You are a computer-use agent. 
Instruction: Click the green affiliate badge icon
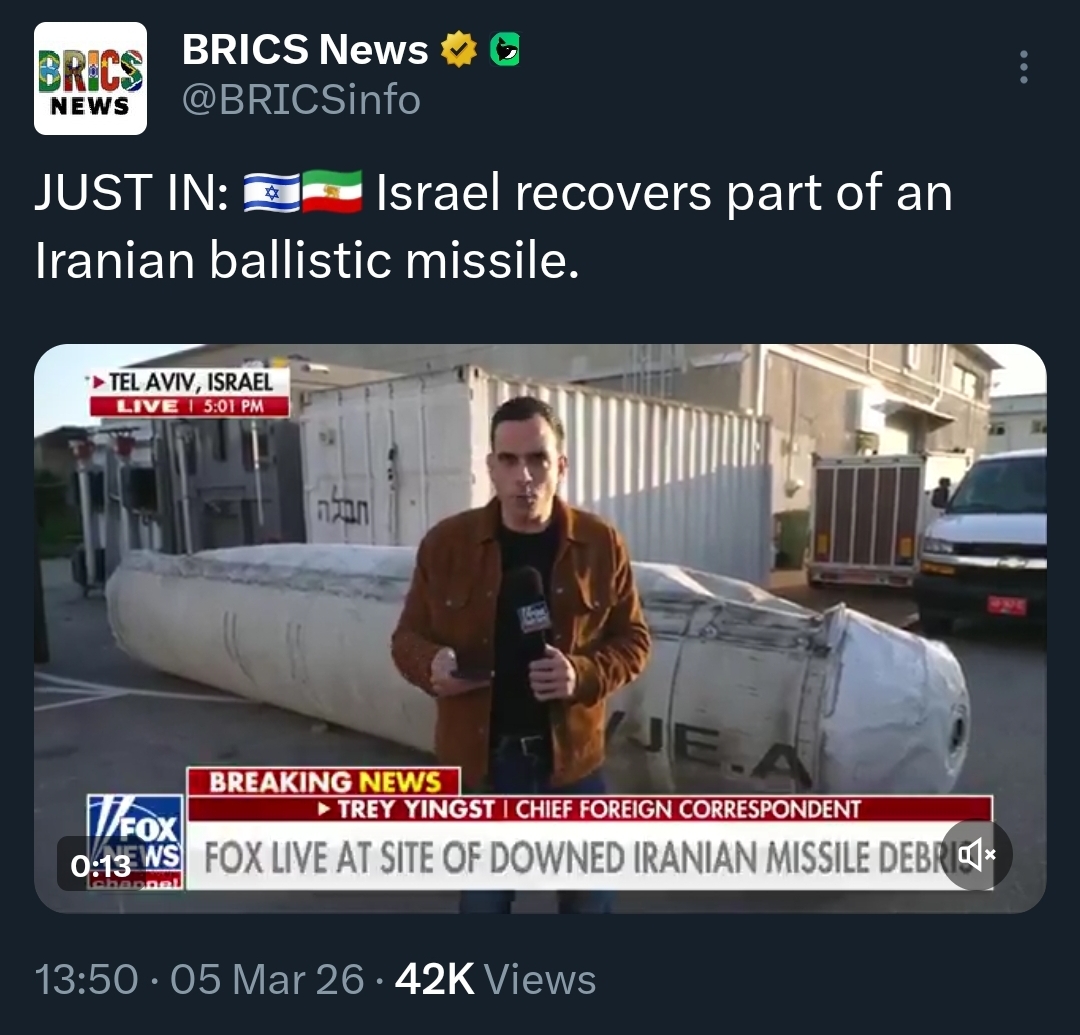504,50
